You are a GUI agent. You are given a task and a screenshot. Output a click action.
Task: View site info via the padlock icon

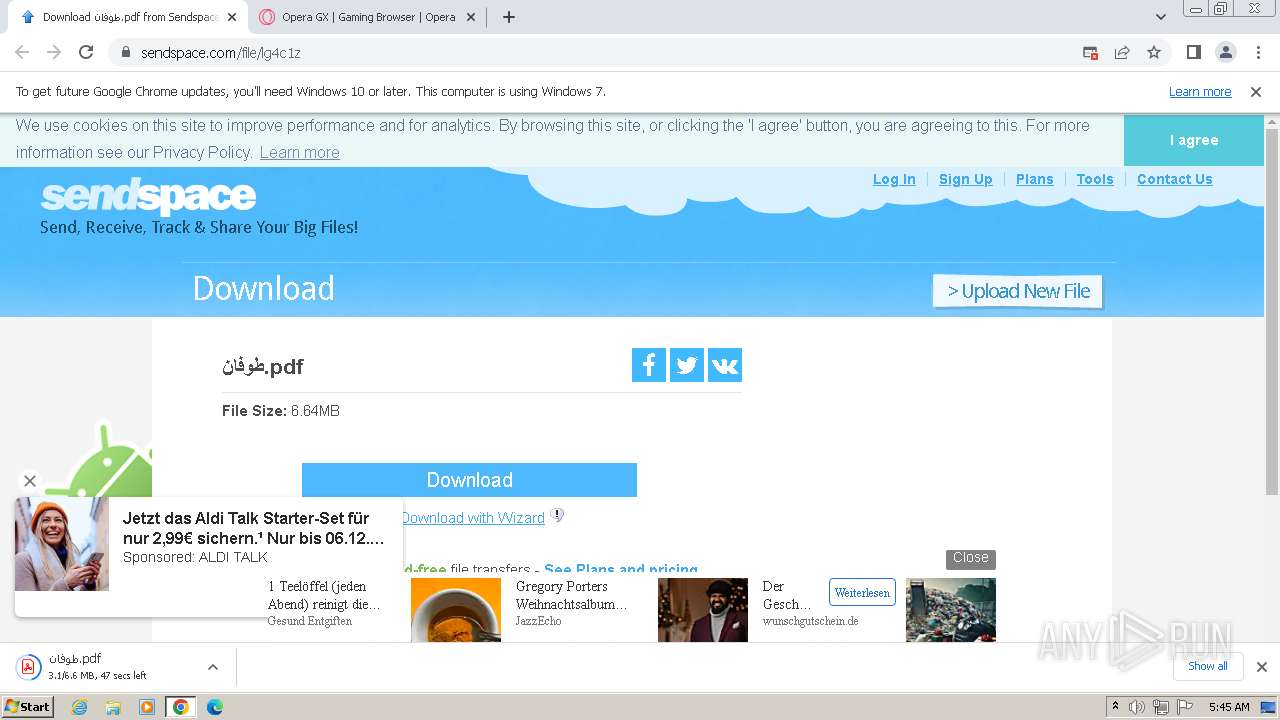pos(125,53)
